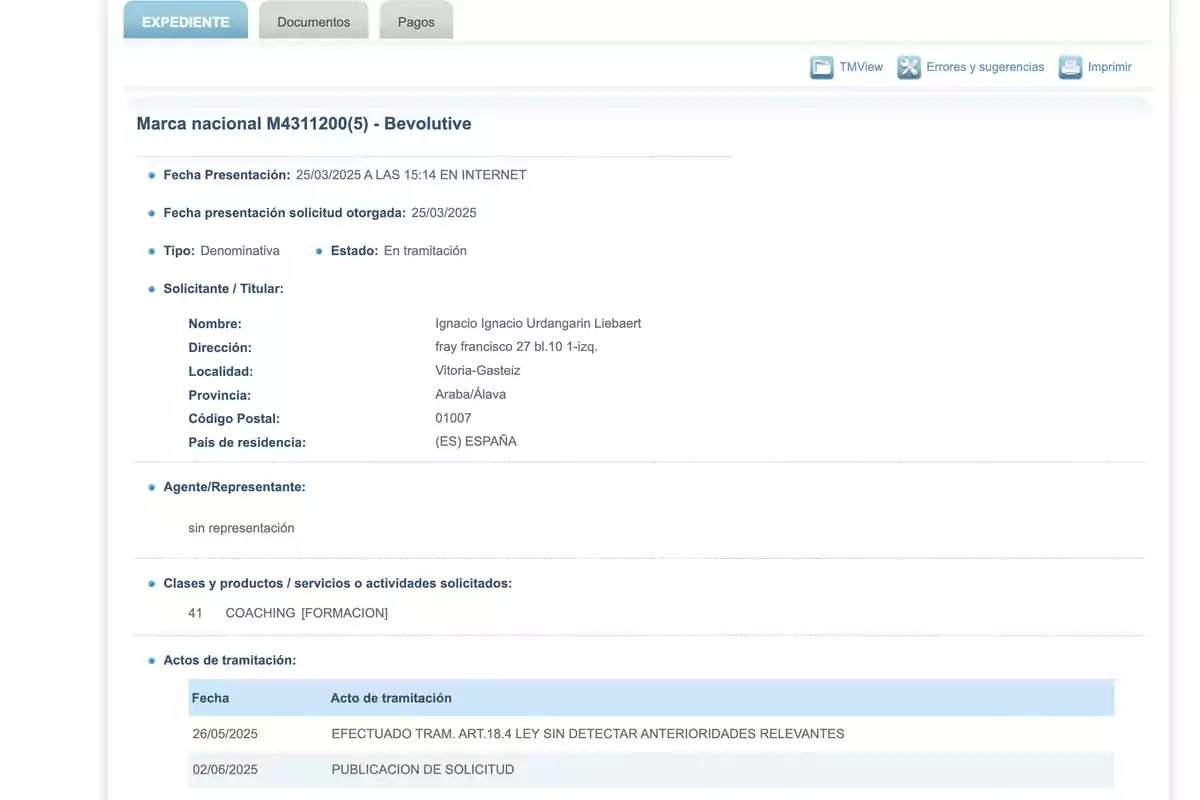Viewport: 1200px width, 800px height.
Task: Click the EFECTUADO TRAM. ART.18.4 LEY row text
Action: (x=588, y=734)
